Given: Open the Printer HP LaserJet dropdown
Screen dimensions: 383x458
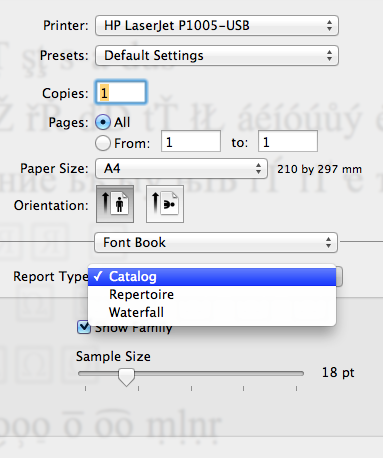Looking at the screenshot, I should point(217,25).
